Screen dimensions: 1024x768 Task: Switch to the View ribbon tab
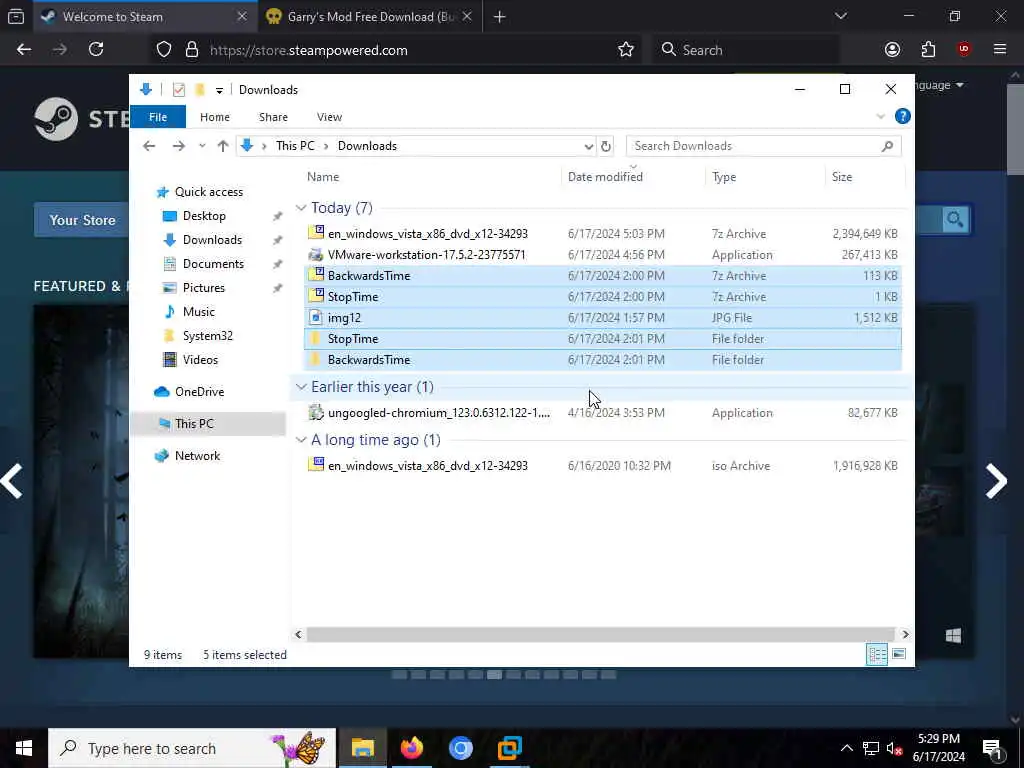tap(329, 117)
